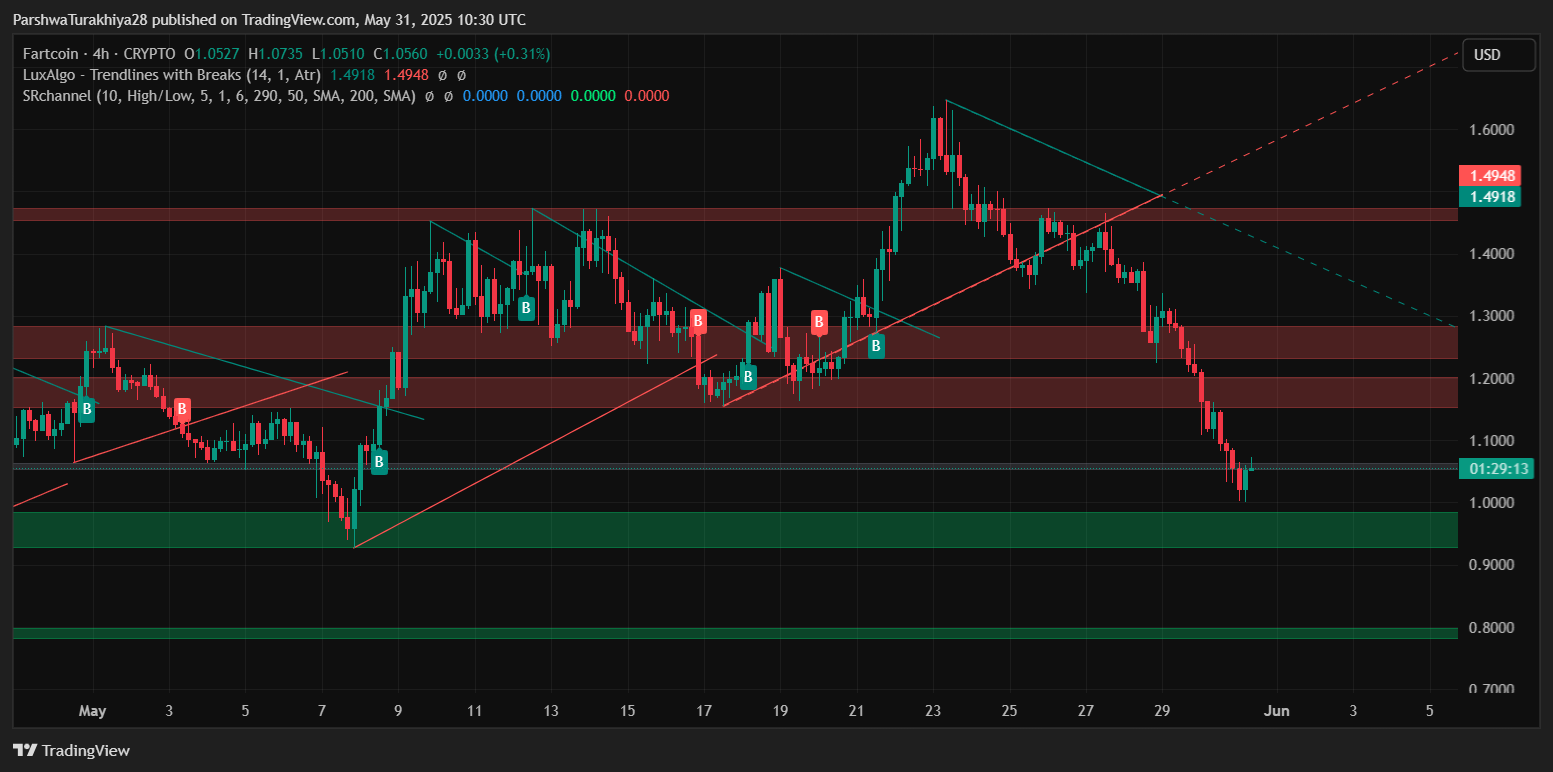The width and height of the screenshot is (1553, 772).
Task: Click the green 1.4918 price label
Action: pos(1489,197)
